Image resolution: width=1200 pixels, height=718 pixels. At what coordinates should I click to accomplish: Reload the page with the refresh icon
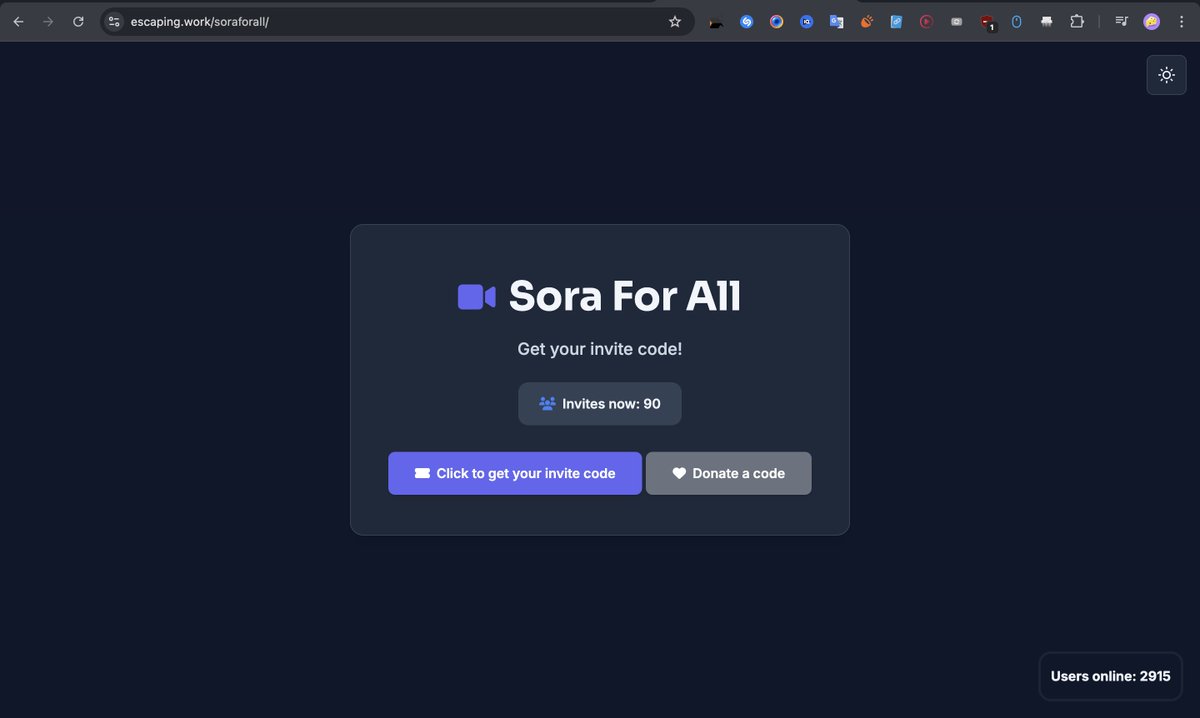pyautogui.click(x=78, y=21)
